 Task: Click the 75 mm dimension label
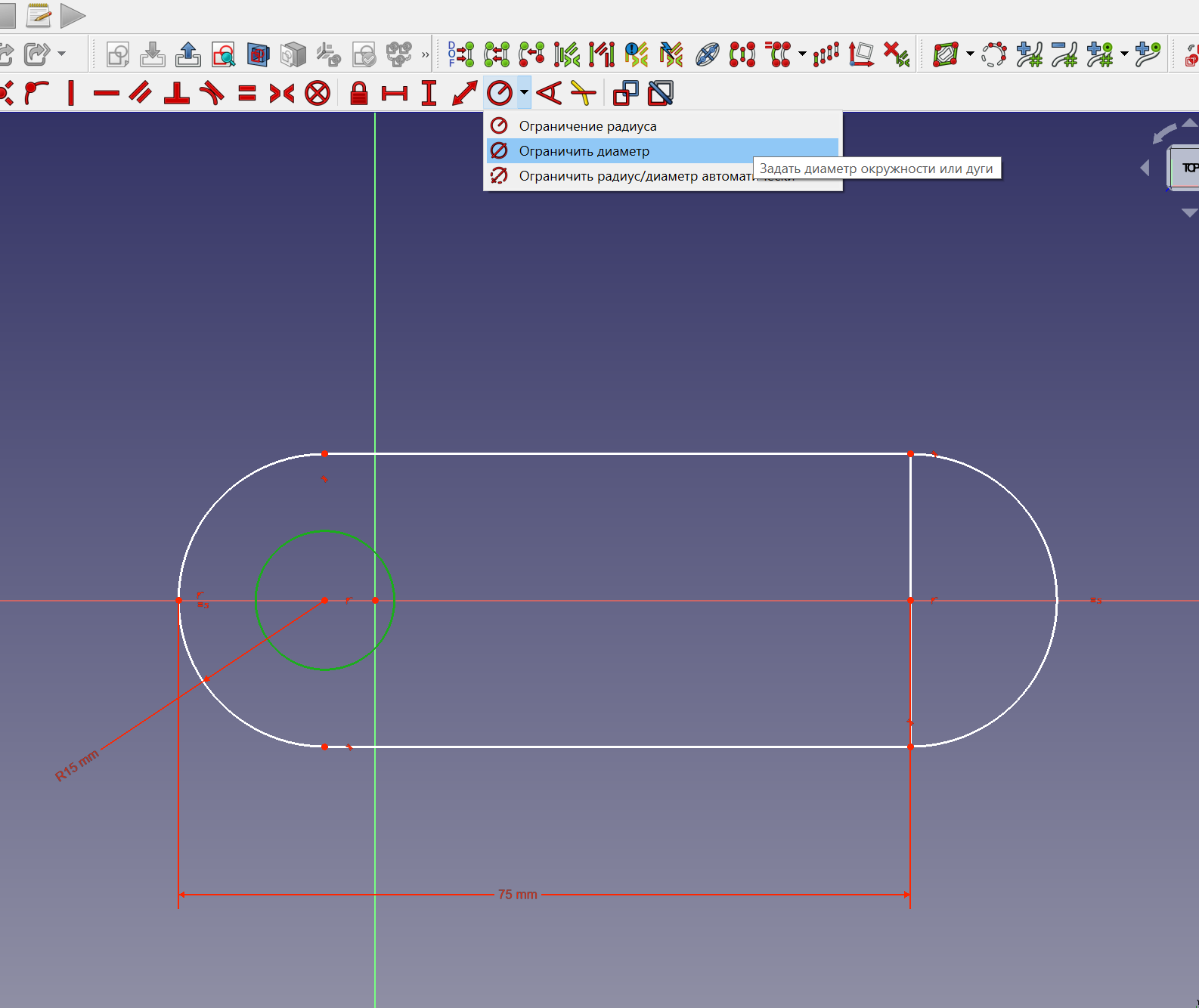coord(518,895)
